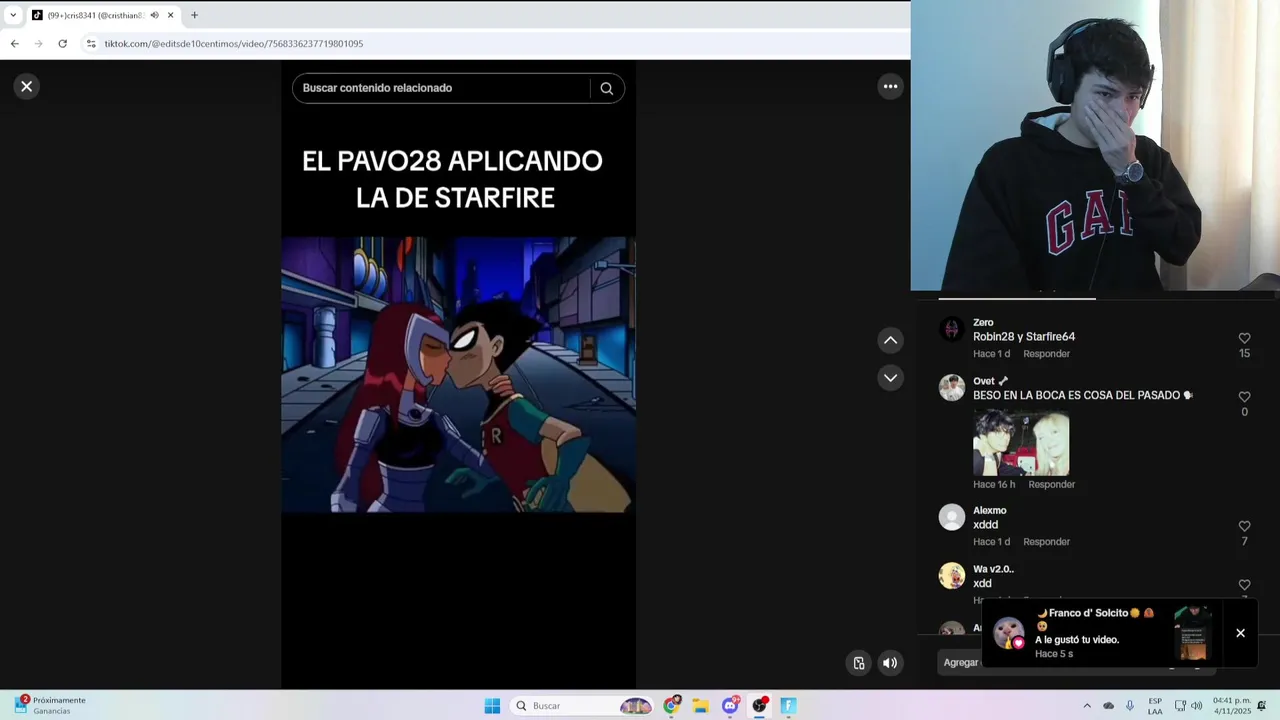The width and height of the screenshot is (1280, 720).
Task: Go to next video with down chevron
Action: pos(890,377)
